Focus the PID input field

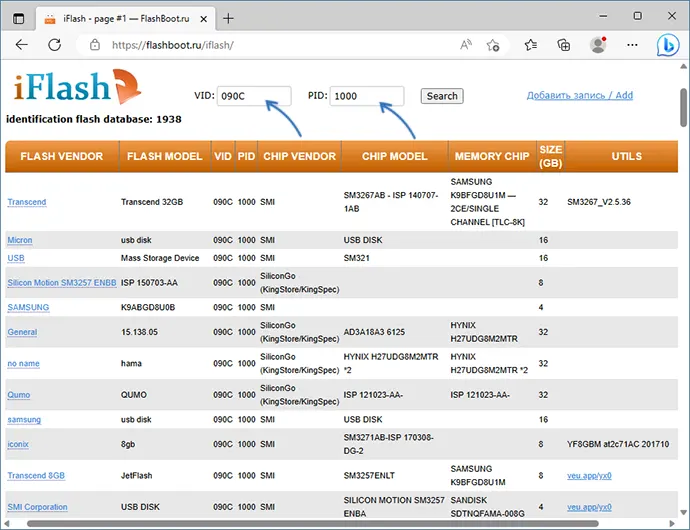coord(367,96)
